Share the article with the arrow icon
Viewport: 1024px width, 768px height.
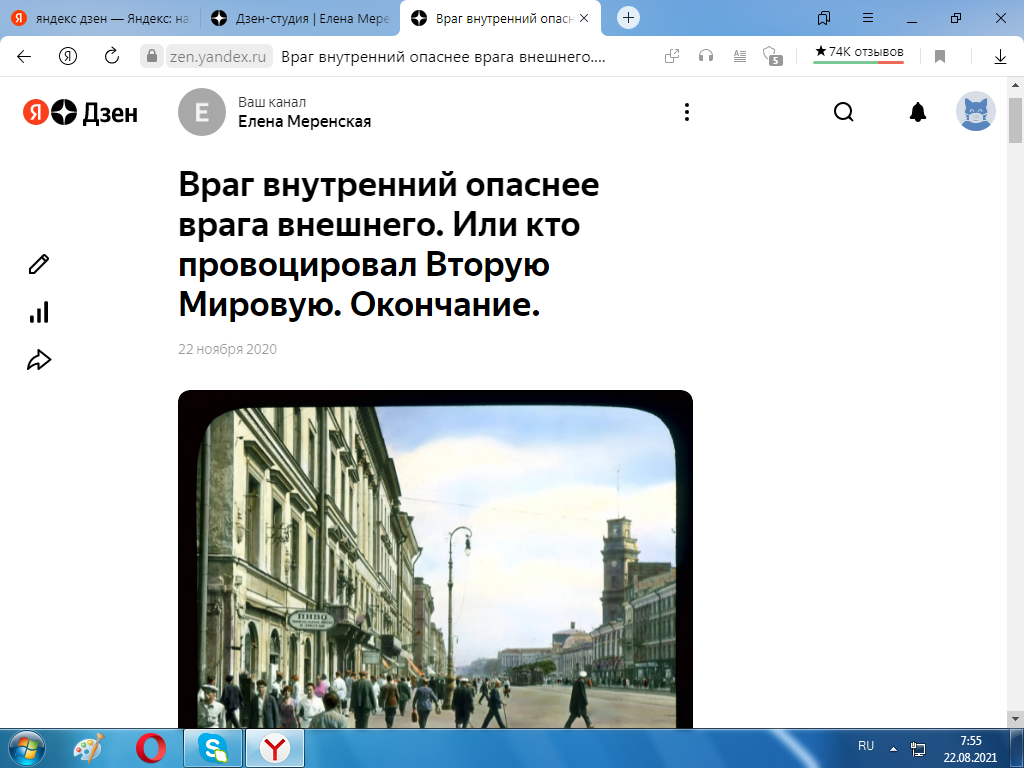[x=39, y=359]
